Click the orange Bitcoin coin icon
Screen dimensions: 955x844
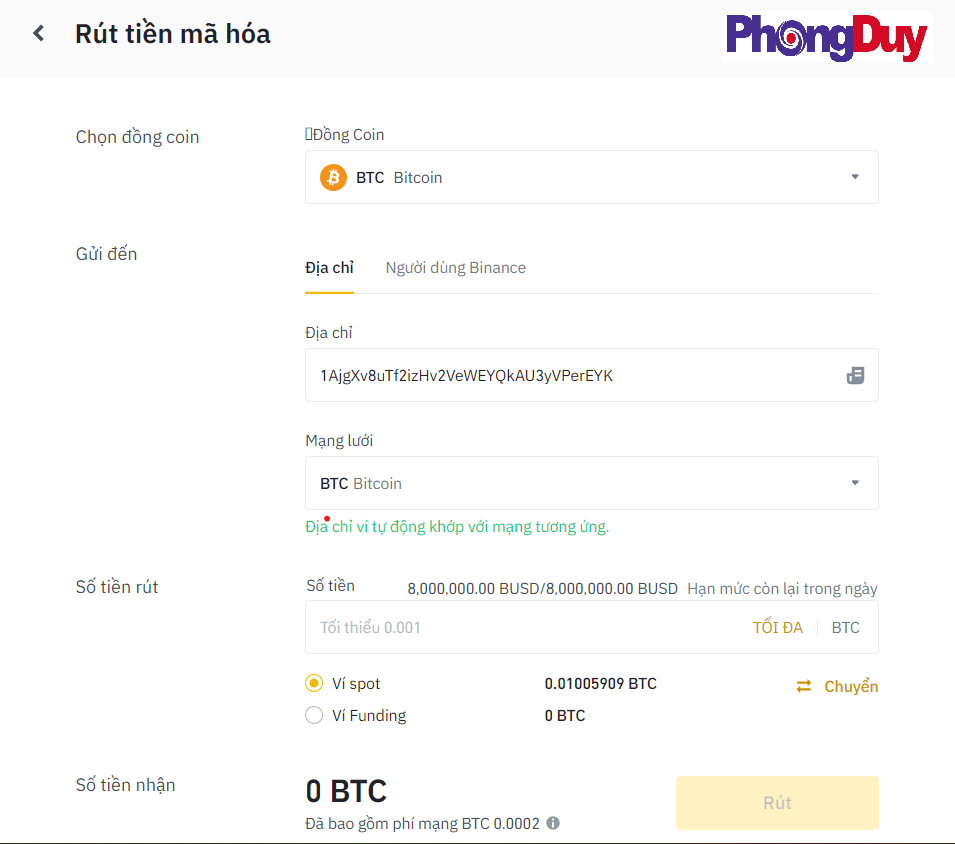point(333,178)
